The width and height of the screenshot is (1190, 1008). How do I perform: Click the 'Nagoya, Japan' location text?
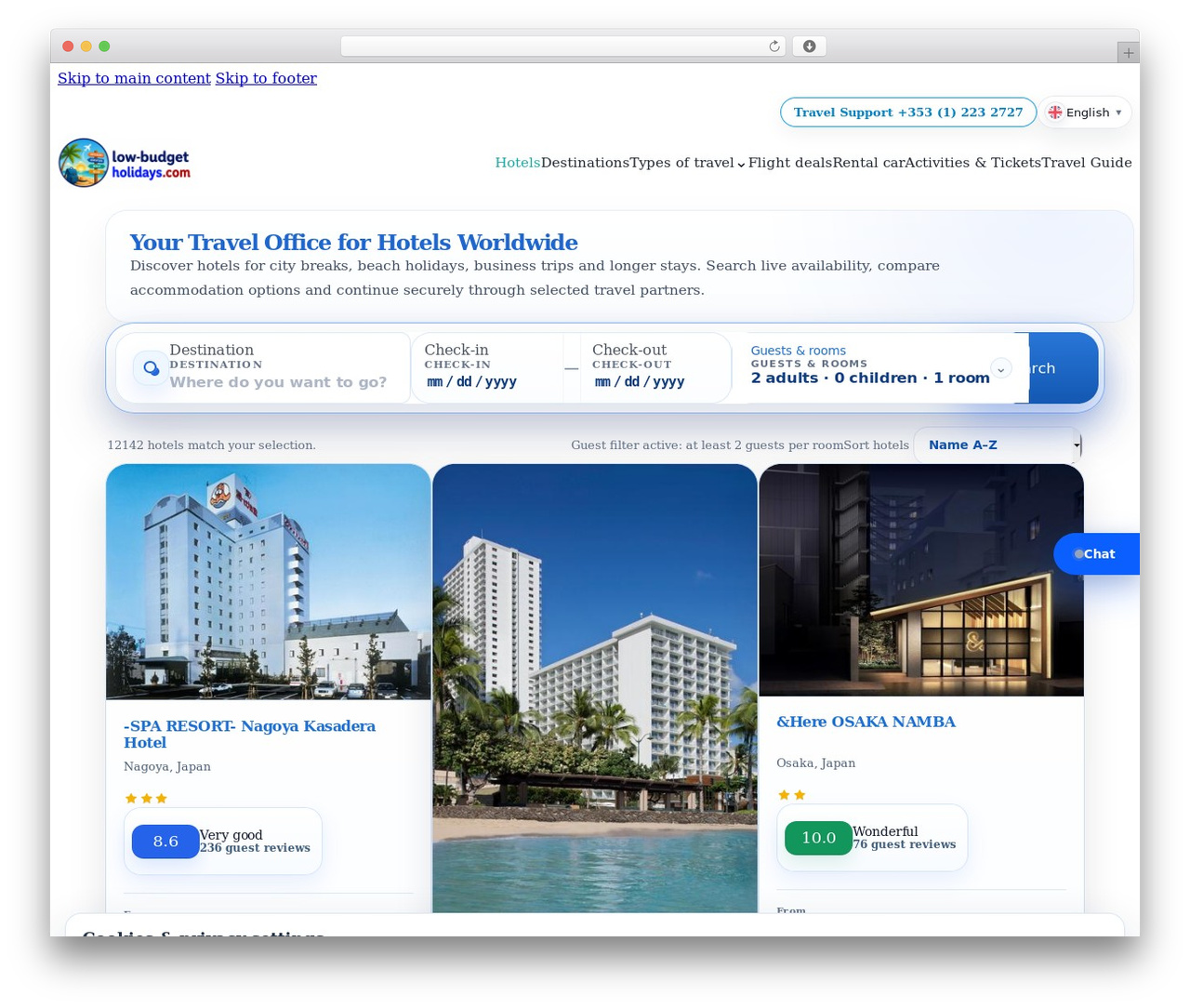click(x=167, y=767)
